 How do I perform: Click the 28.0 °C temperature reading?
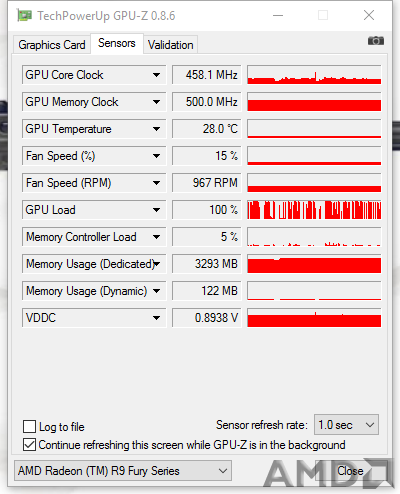[207, 129]
